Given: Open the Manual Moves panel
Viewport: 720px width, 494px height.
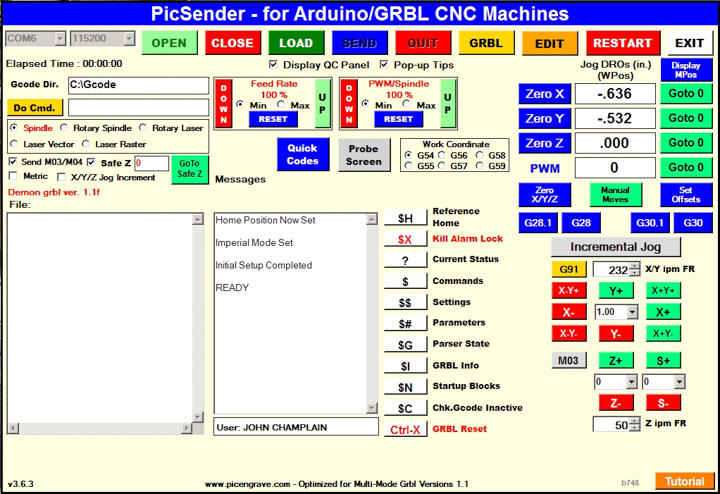Looking at the screenshot, I should 615,195.
